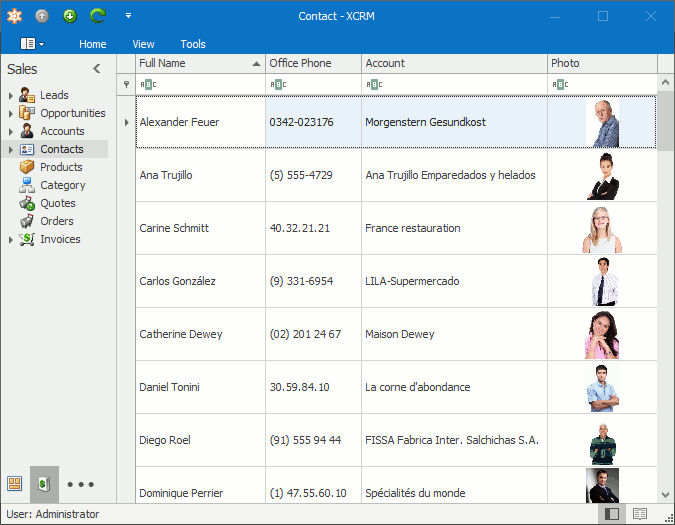Sort by the Office Phone column header

[x=313, y=63]
